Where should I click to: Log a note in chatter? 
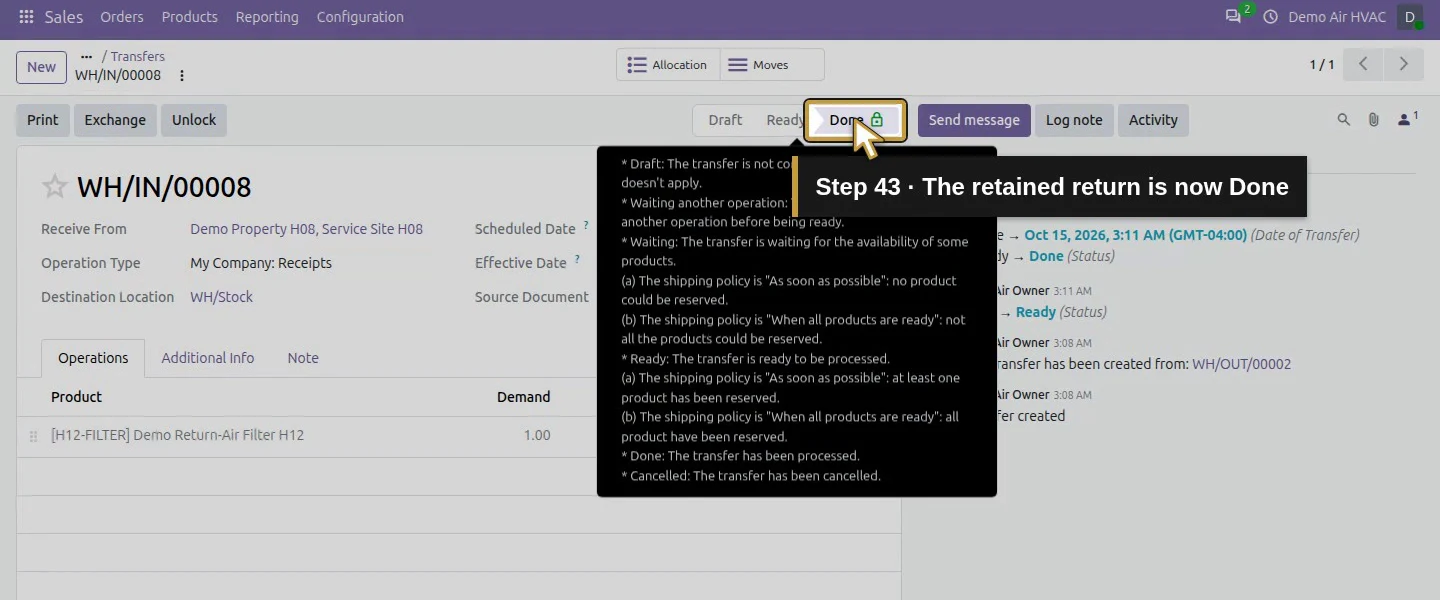click(1074, 120)
